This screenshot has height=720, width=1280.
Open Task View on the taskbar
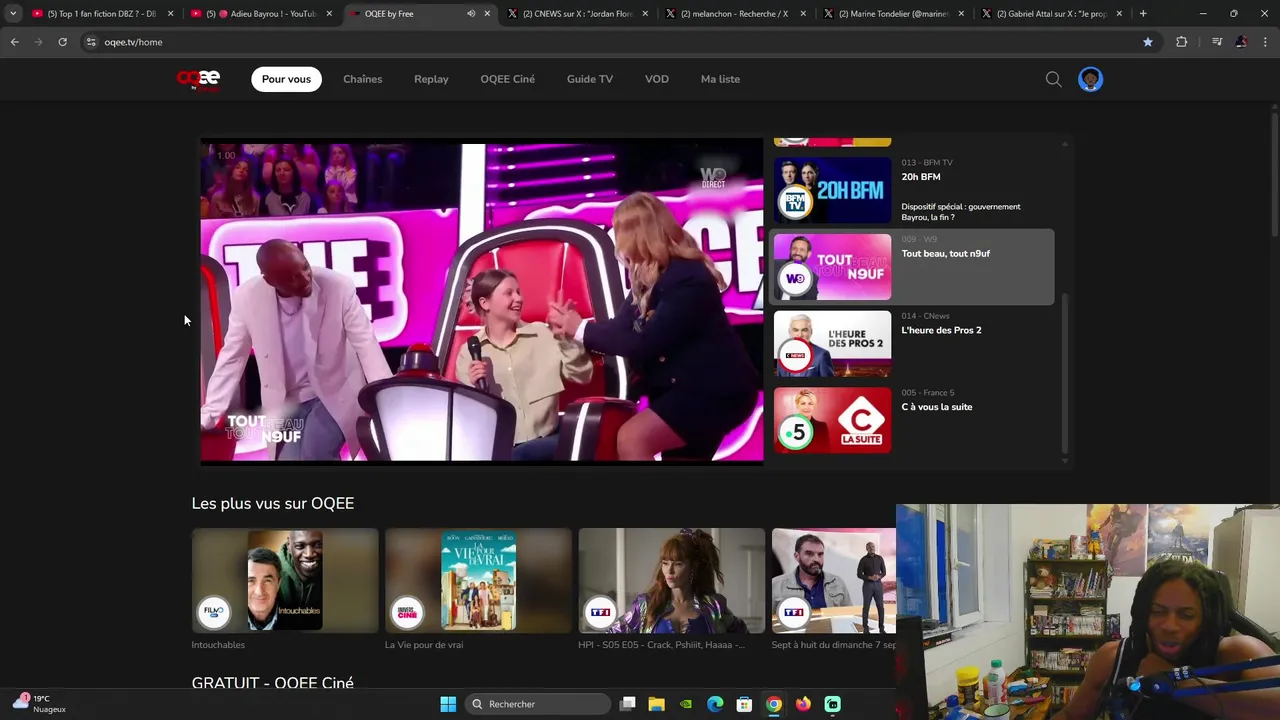click(x=628, y=704)
